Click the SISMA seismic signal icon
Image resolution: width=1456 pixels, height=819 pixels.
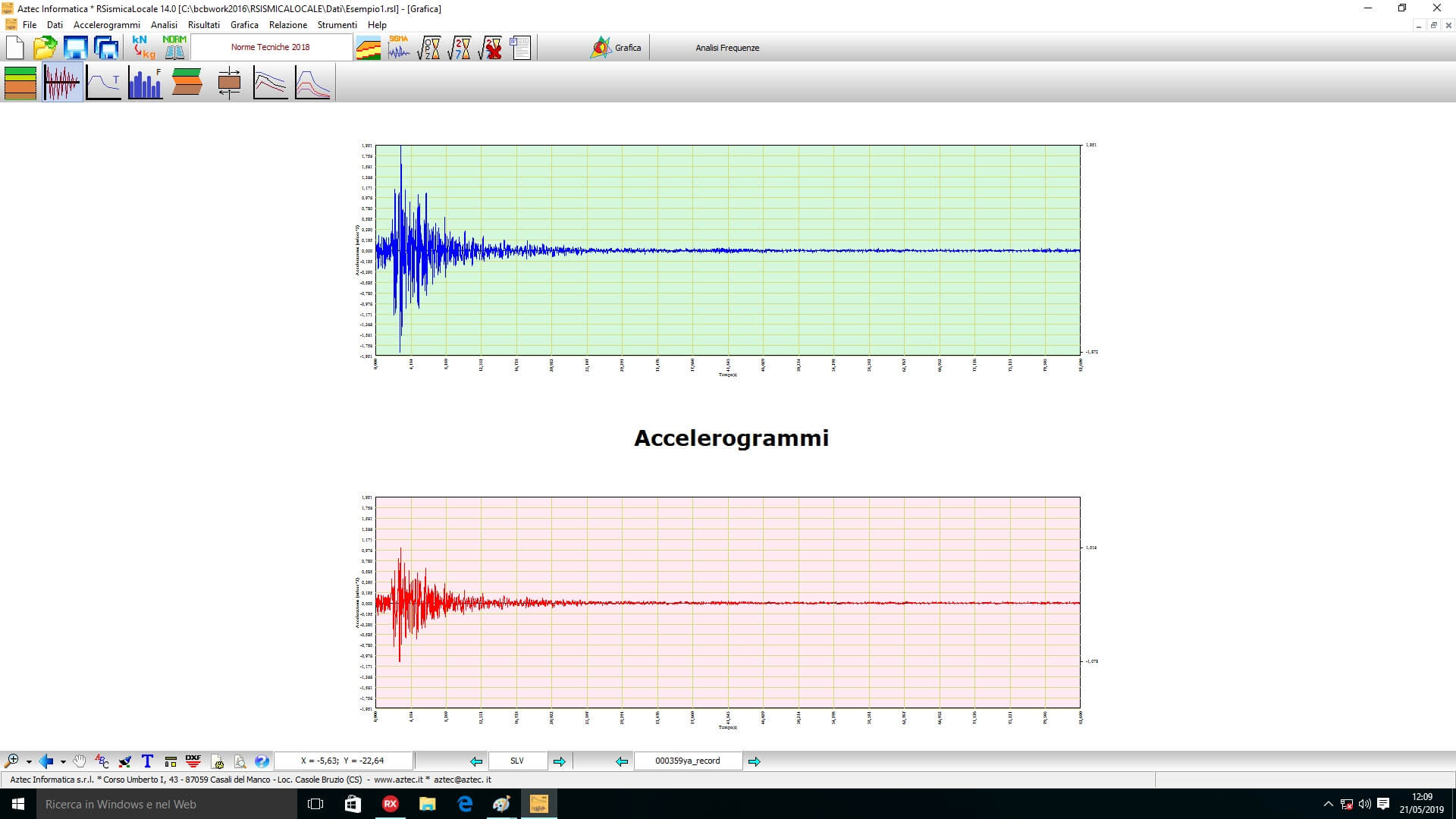(399, 47)
